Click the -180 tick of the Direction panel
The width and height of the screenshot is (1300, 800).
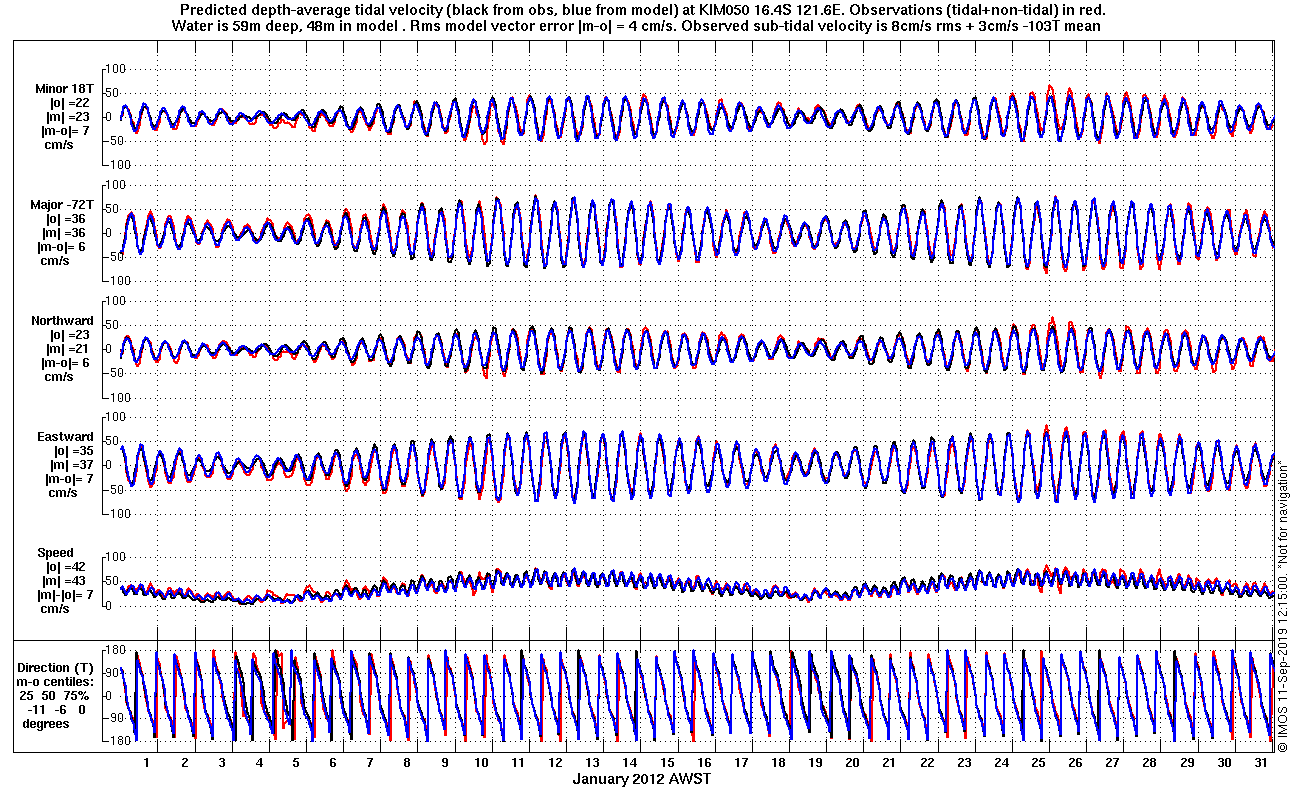pos(112,741)
